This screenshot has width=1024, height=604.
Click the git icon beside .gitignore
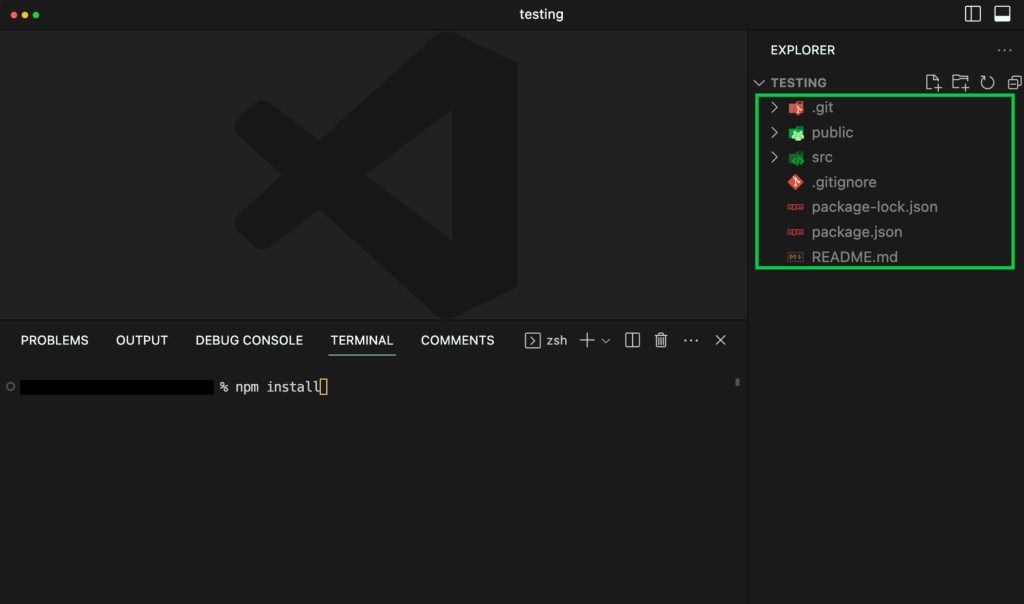795,182
